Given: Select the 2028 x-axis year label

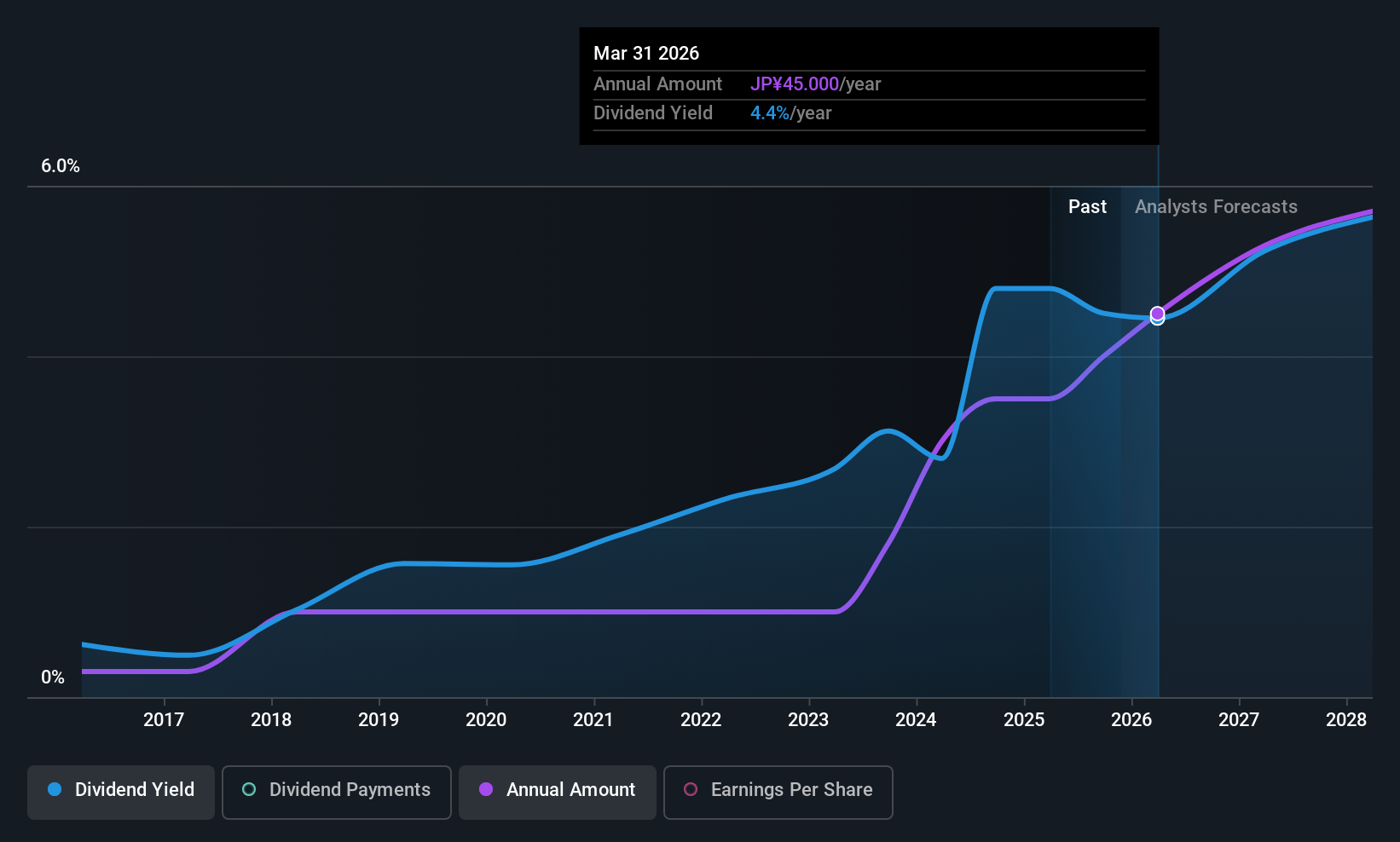Looking at the screenshot, I should pos(1346,720).
